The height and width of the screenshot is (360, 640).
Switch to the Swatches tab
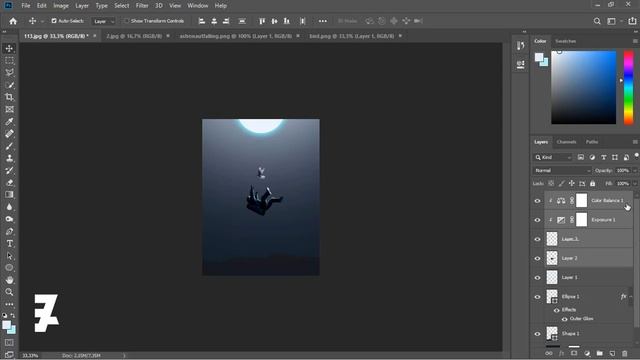click(x=565, y=41)
